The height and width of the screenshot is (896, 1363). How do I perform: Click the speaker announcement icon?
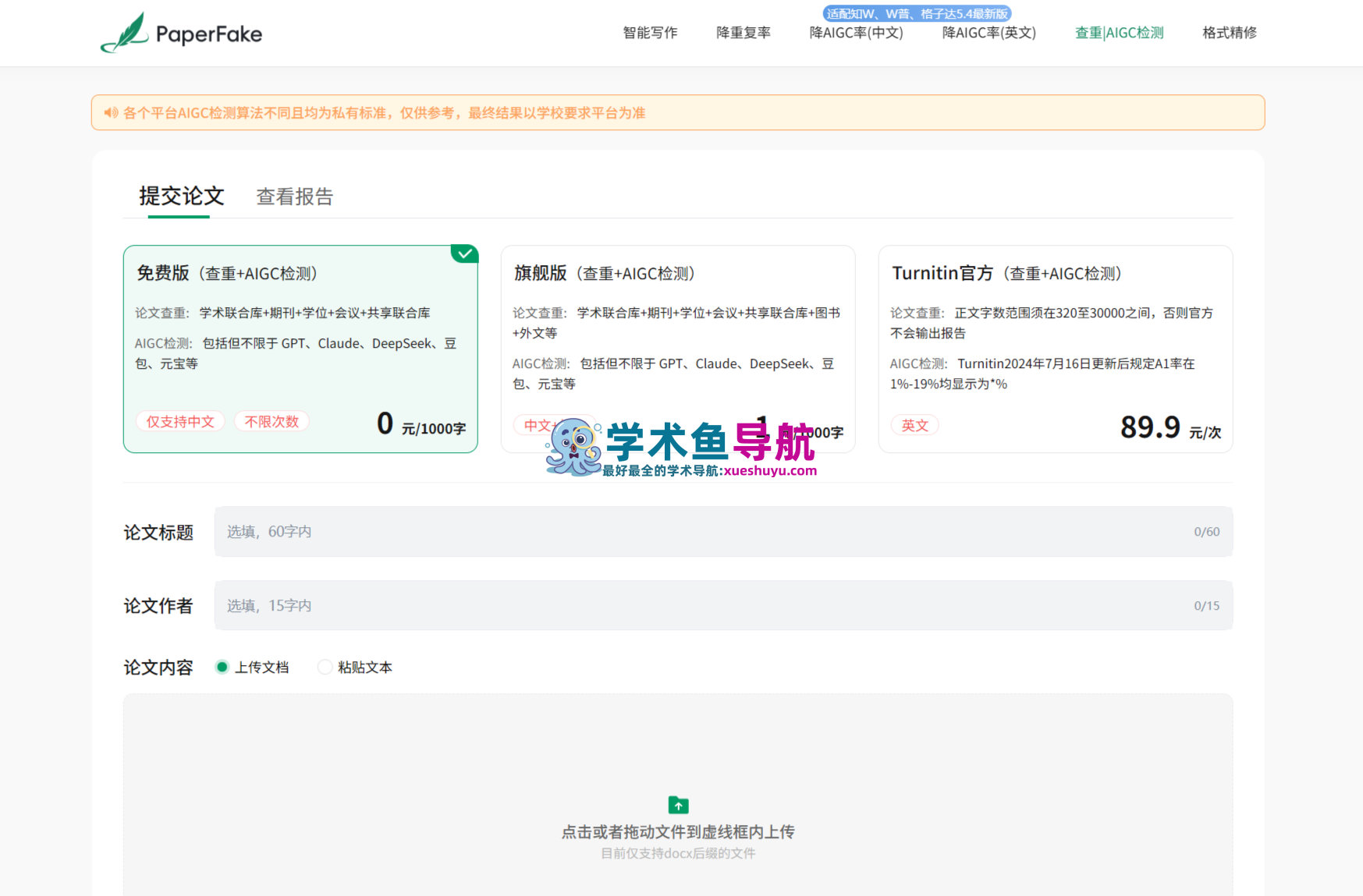tap(111, 113)
